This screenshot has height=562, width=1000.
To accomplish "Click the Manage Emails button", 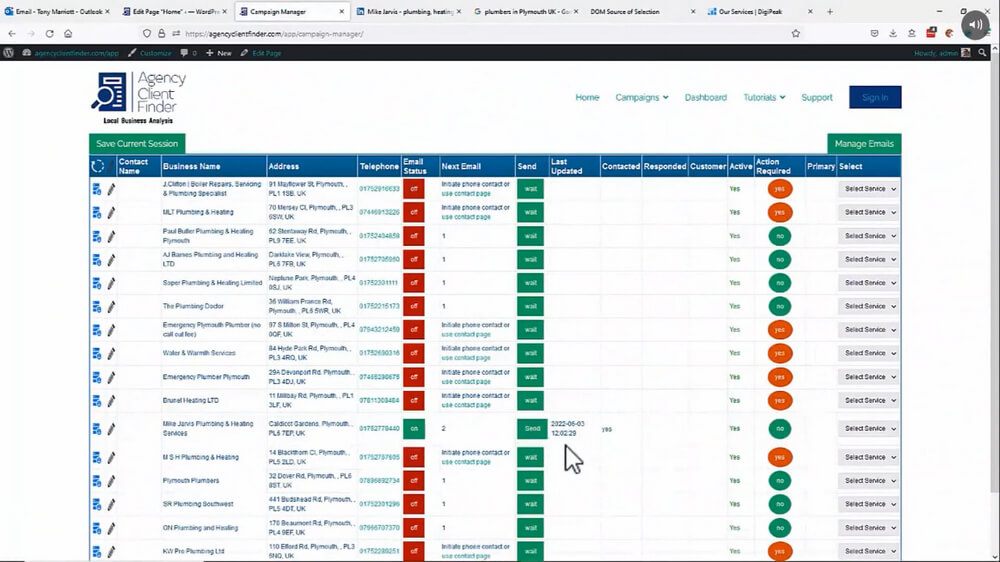I will (864, 144).
